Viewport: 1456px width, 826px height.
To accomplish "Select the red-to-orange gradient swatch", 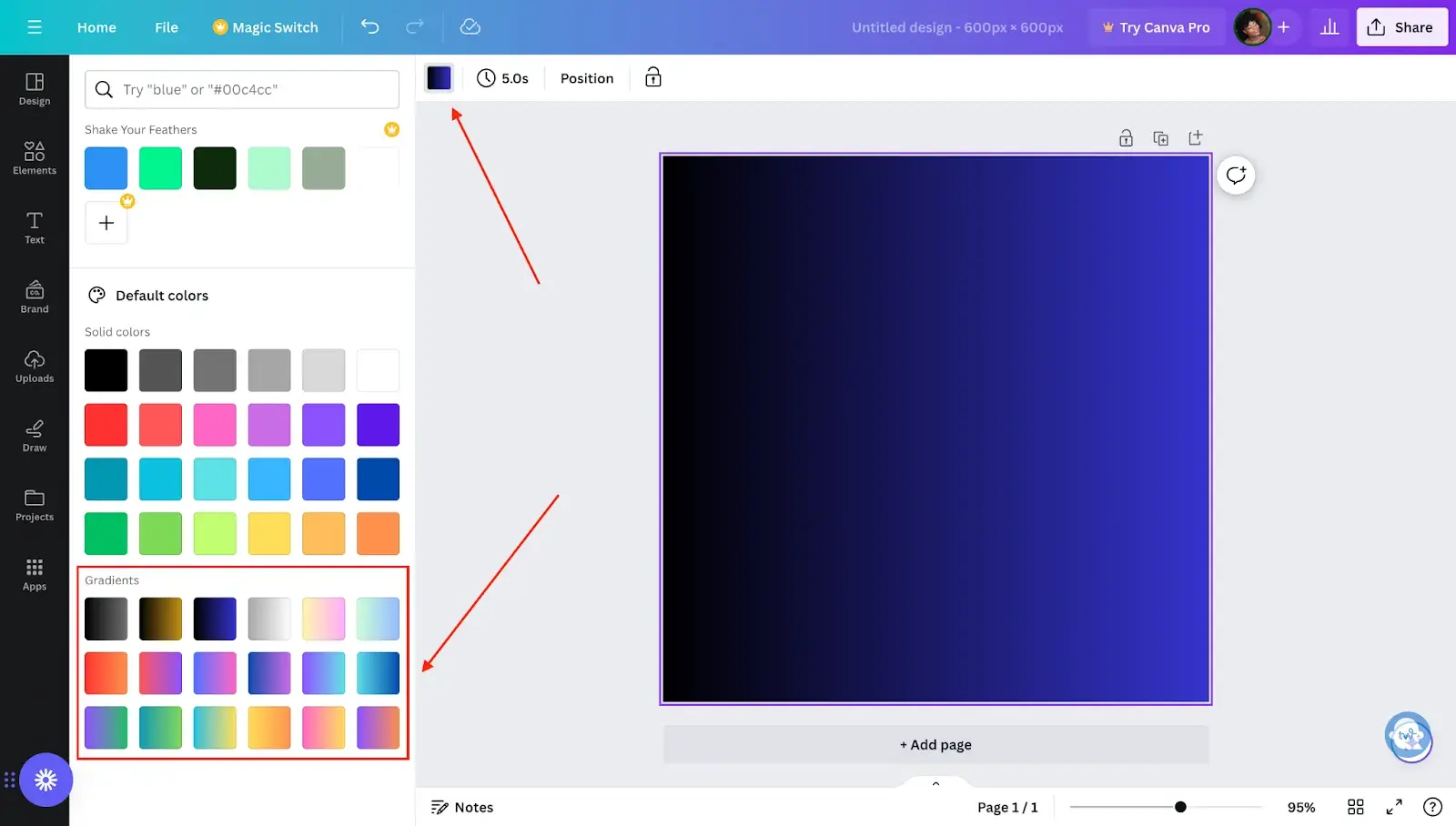I will tap(106, 673).
